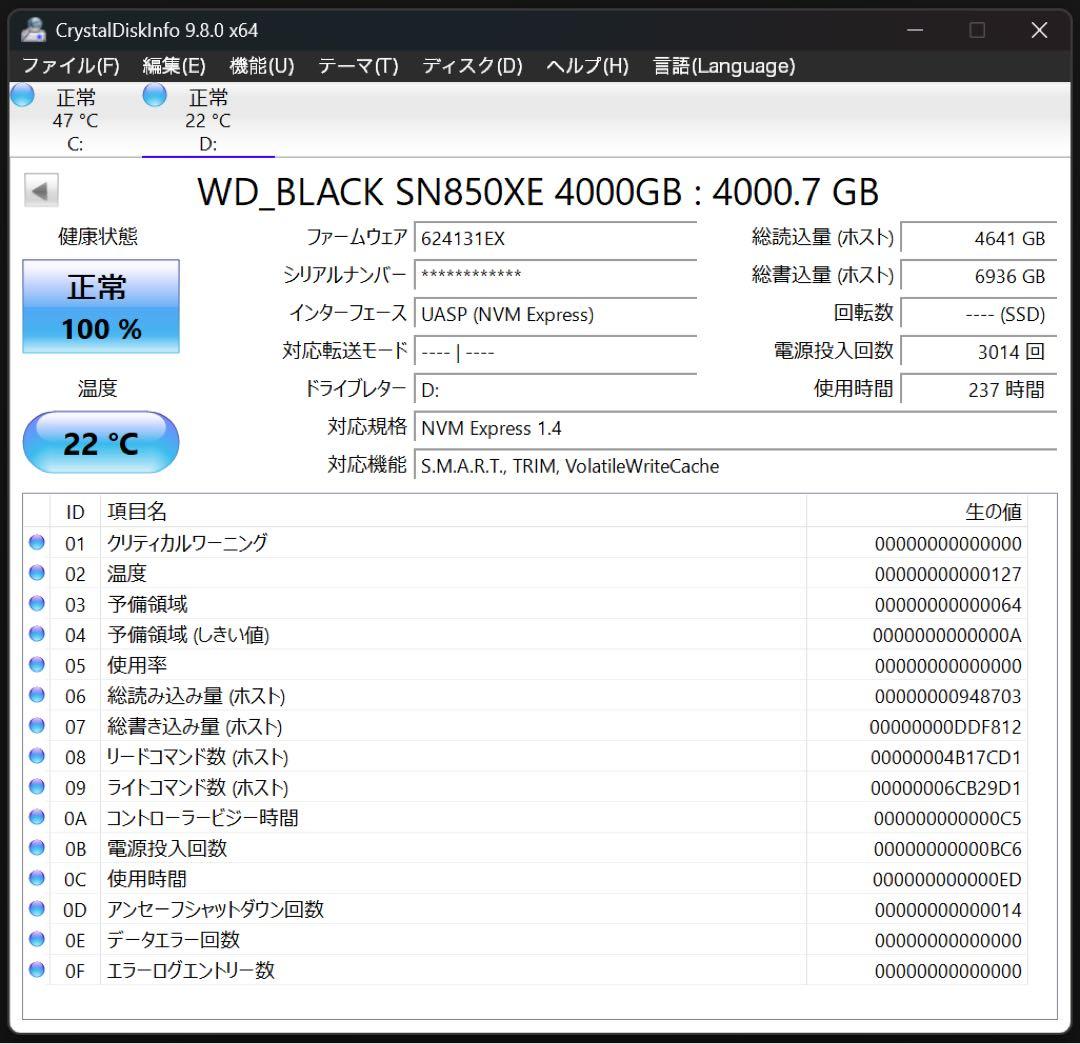
Task: Click status orb for リードコマンド数 row
Action: tap(37, 756)
